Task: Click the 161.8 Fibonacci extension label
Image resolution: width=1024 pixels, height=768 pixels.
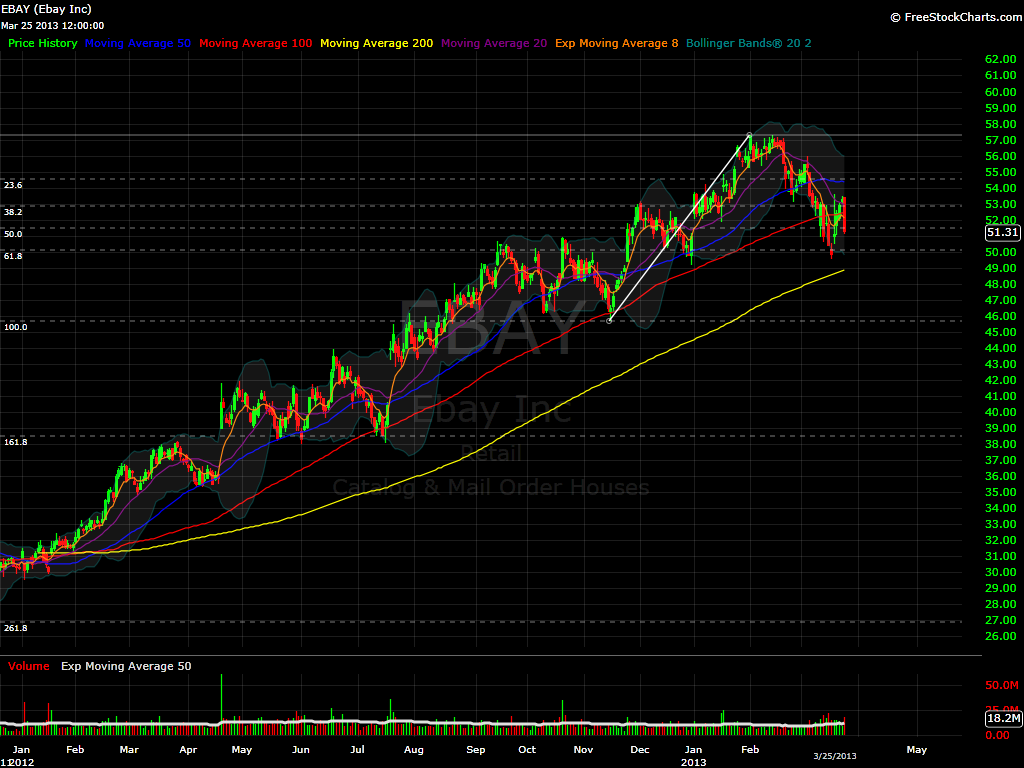Action: [15, 441]
